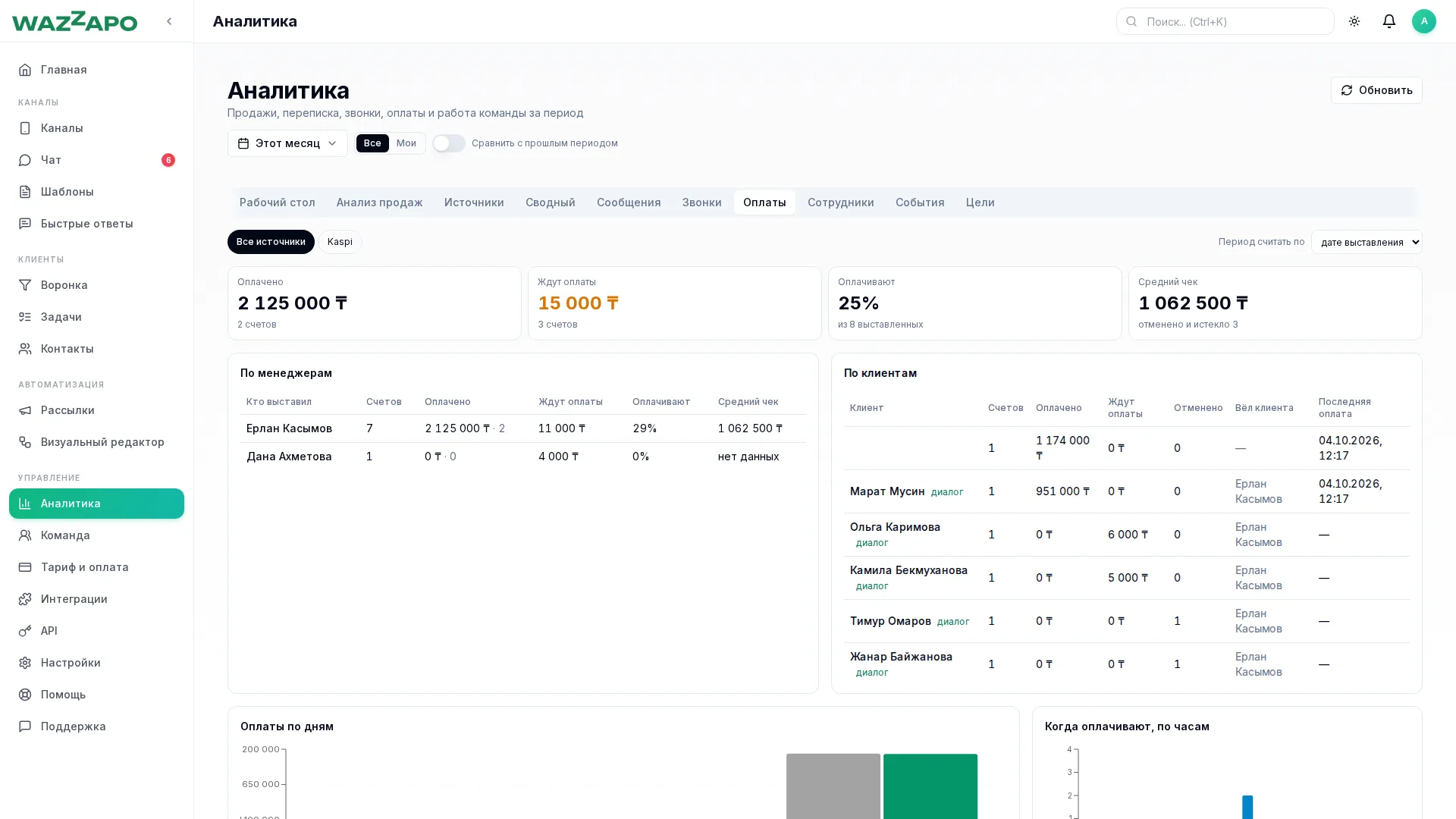The image size is (1456, 819).
Task: Toggle light/dark theme sun icon
Action: (x=1354, y=21)
